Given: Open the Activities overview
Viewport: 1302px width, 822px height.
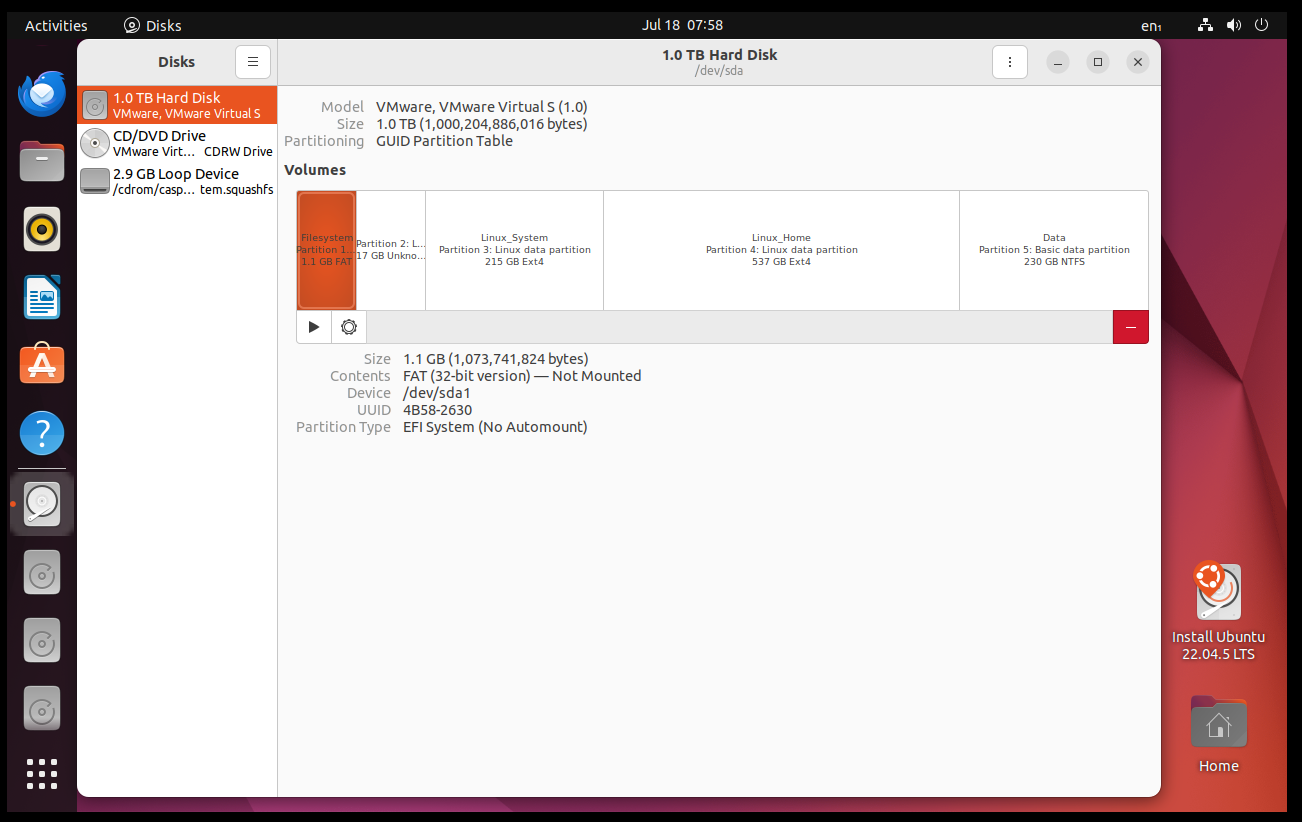Looking at the screenshot, I should point(55,25).
